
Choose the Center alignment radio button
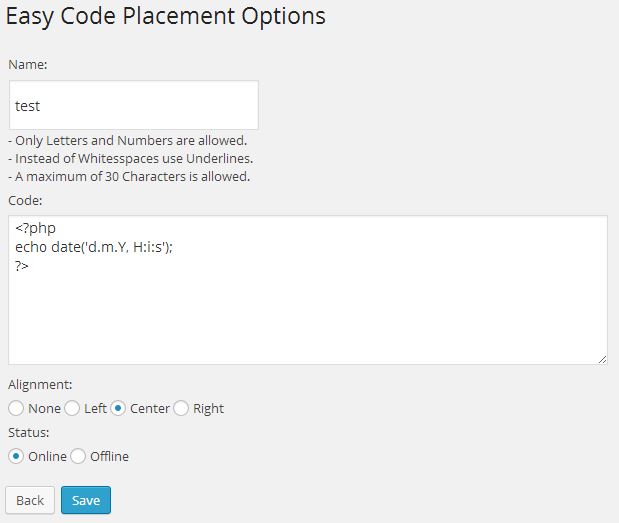118,408
